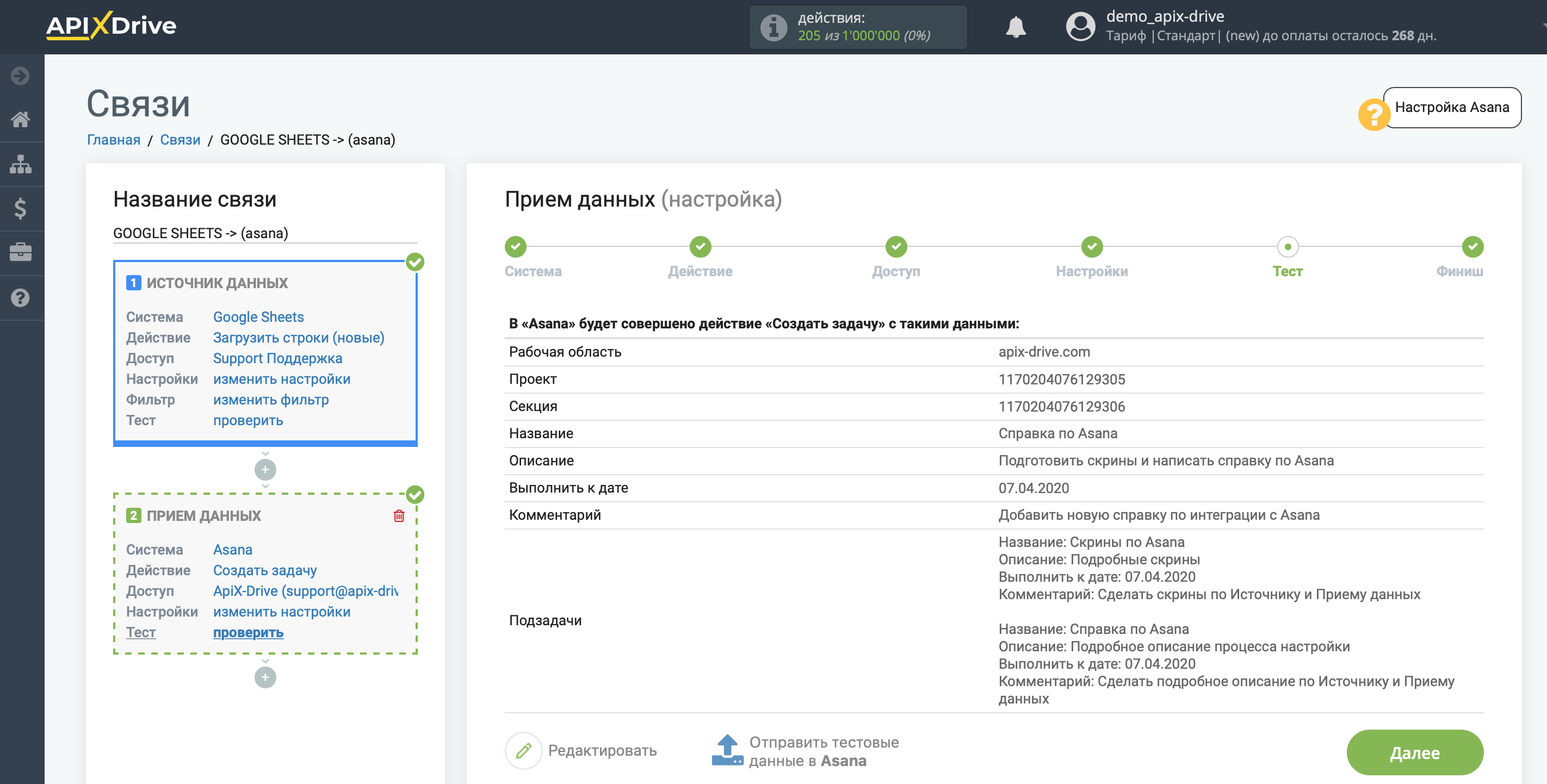Click project value 1170204076129305
This screenshot has width=1547, height=784.
coord(1061,379)
